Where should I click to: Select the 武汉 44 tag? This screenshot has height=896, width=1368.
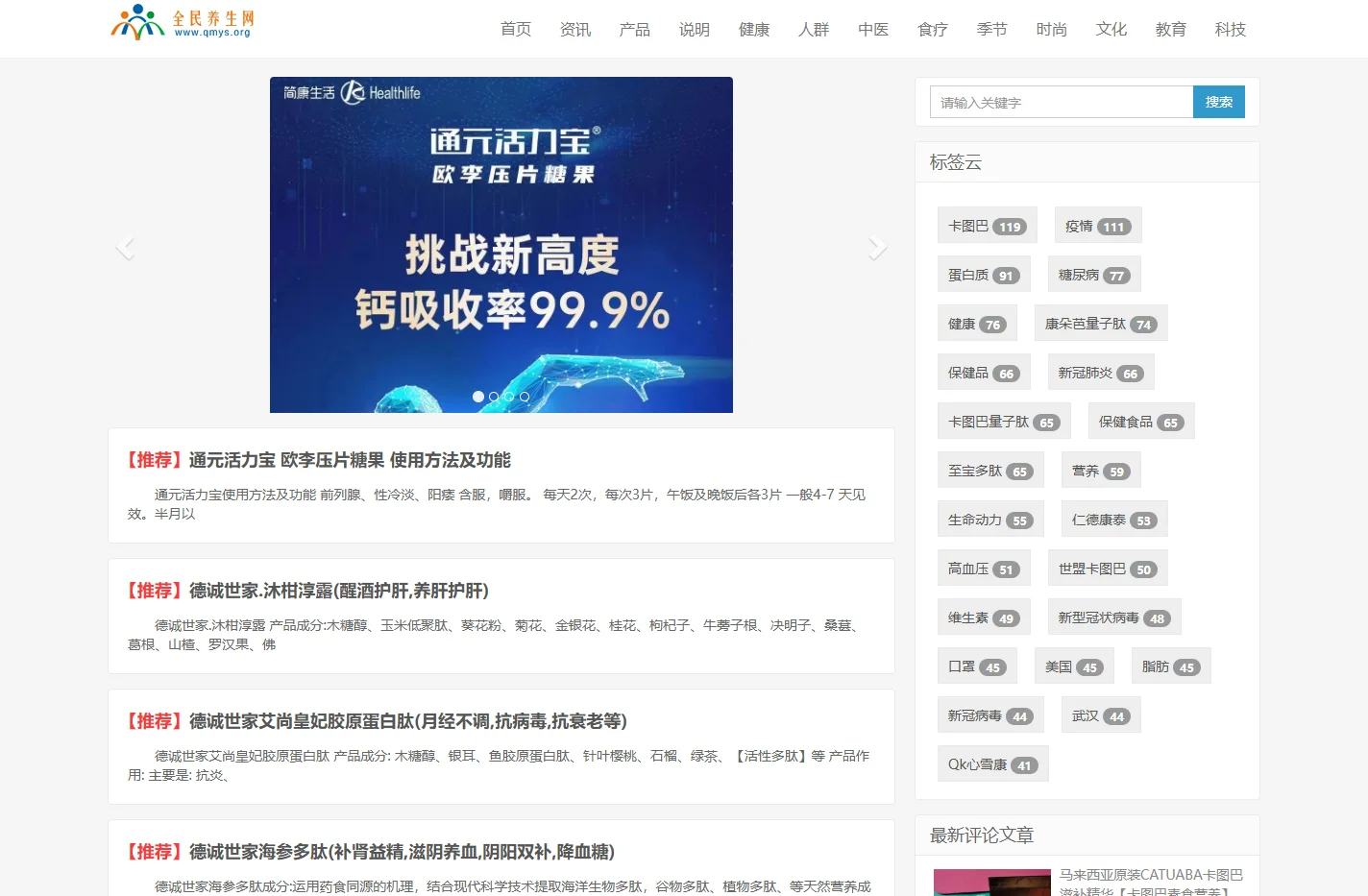pos(1101,715)
